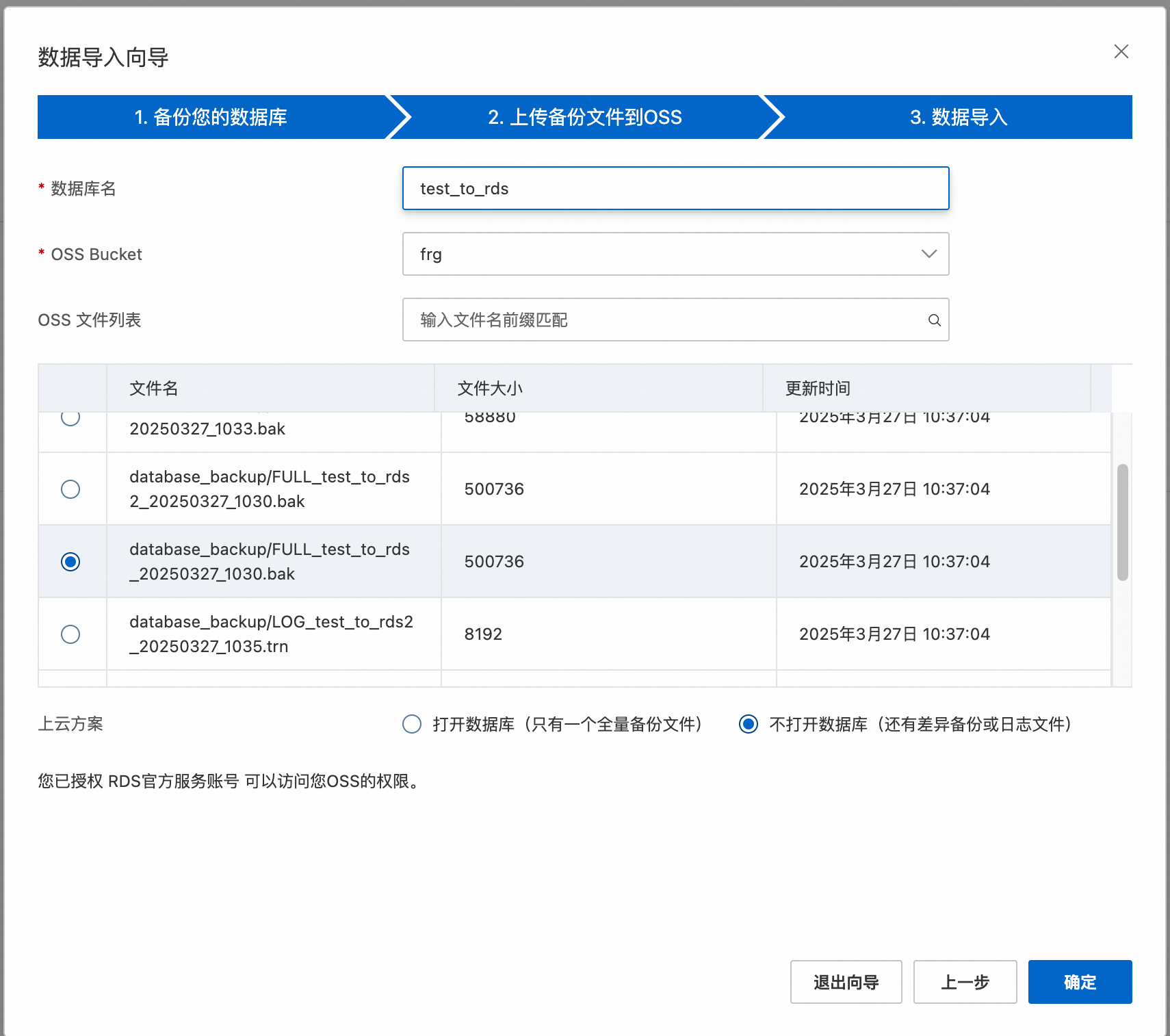Image resolution: width=1170 pixels, height=1036 pixels.
Task: Select partially visible 20250327_1033.bak radio button
Action: [70, 417]
